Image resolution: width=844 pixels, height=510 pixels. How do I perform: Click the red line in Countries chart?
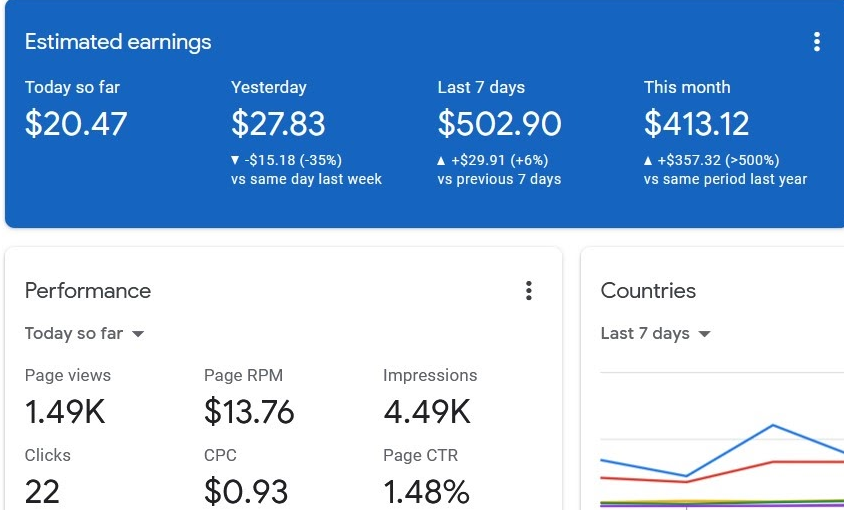point(800,462)
